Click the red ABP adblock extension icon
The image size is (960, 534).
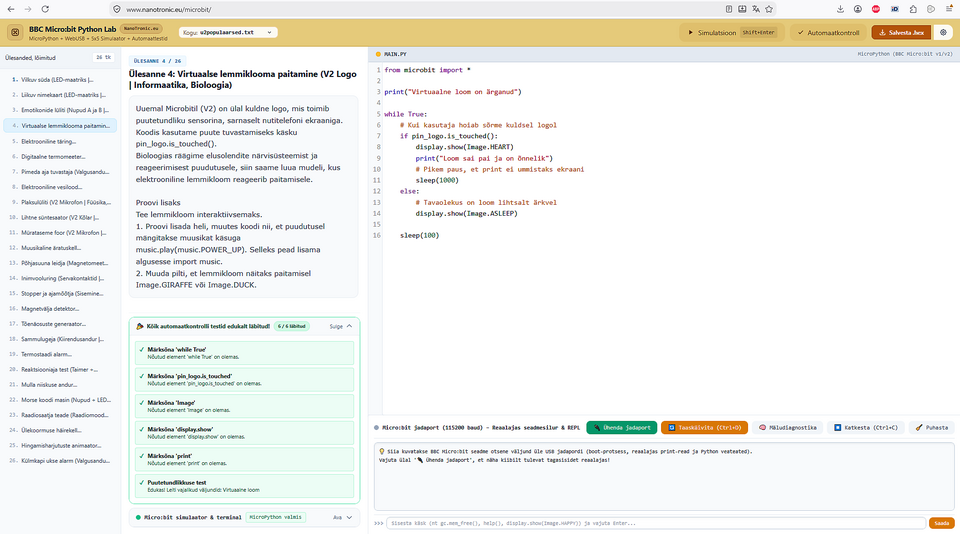click(876, 9)
